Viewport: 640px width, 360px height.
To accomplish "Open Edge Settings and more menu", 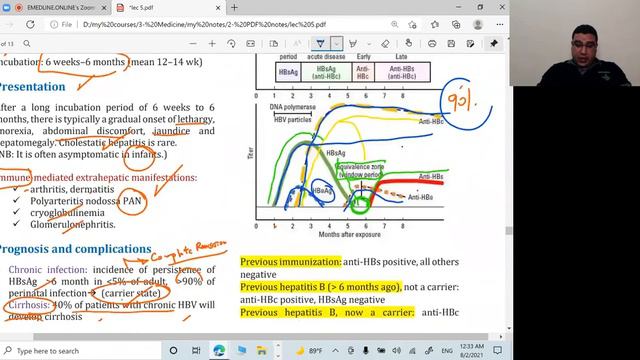I will coord(500,24).
